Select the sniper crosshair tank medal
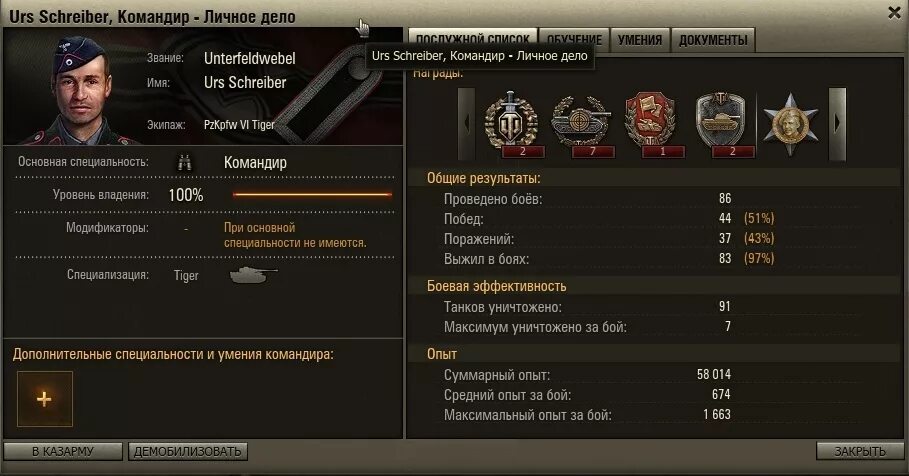The image size is (909, 476). click(x=581, y=123)
